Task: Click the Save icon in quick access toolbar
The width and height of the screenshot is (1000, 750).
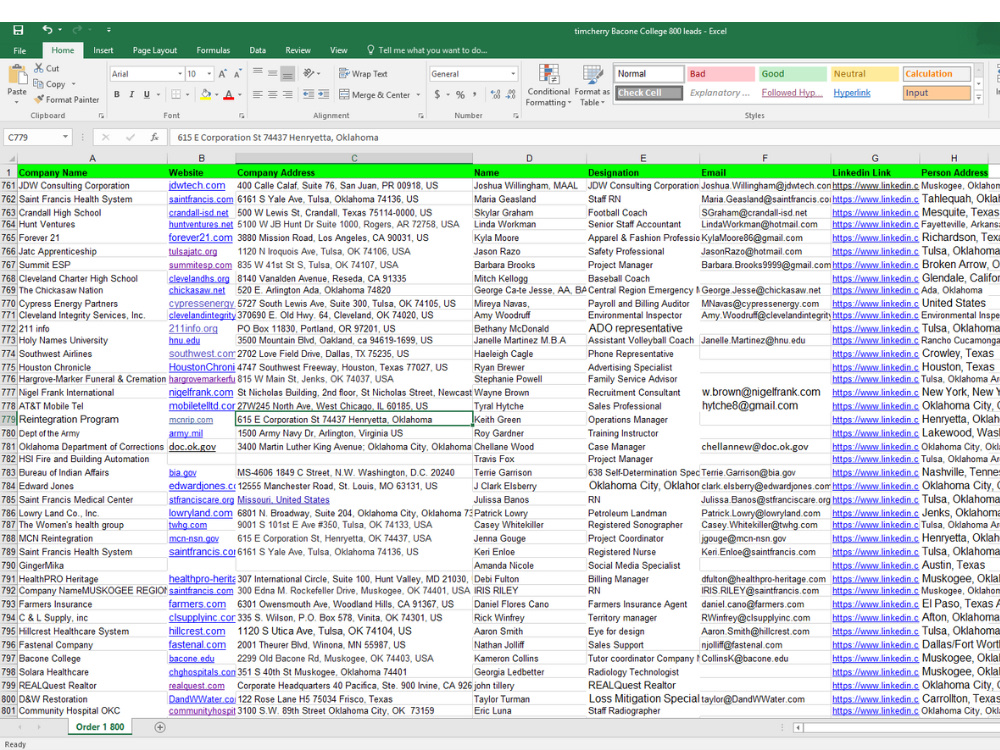Action: [x=18, y=30]
